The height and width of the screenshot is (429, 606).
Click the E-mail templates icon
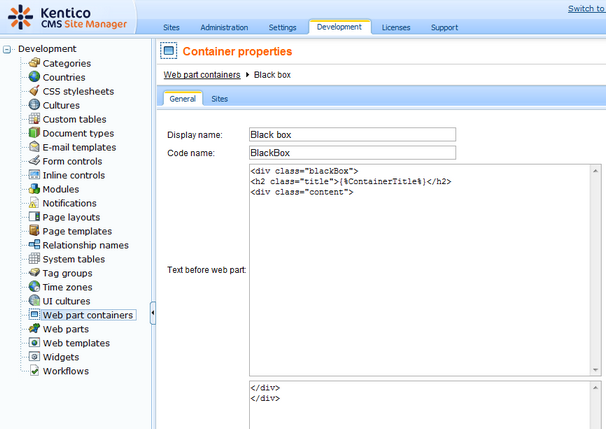click(x=34, y=147)
